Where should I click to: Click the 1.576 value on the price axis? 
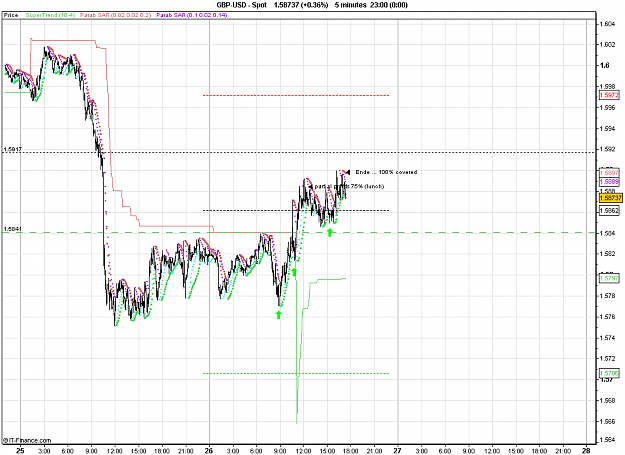(x=607, y=317)
